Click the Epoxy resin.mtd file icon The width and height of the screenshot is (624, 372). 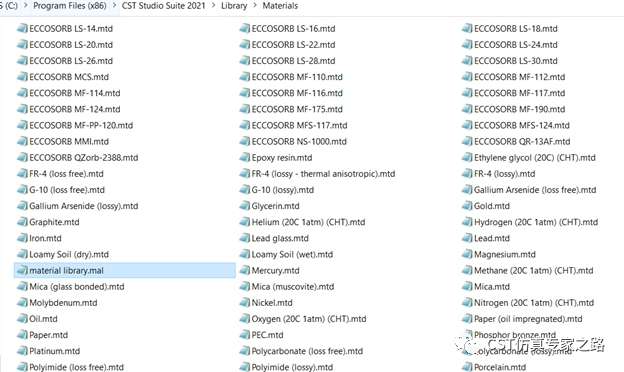click(x=244, y=158)
